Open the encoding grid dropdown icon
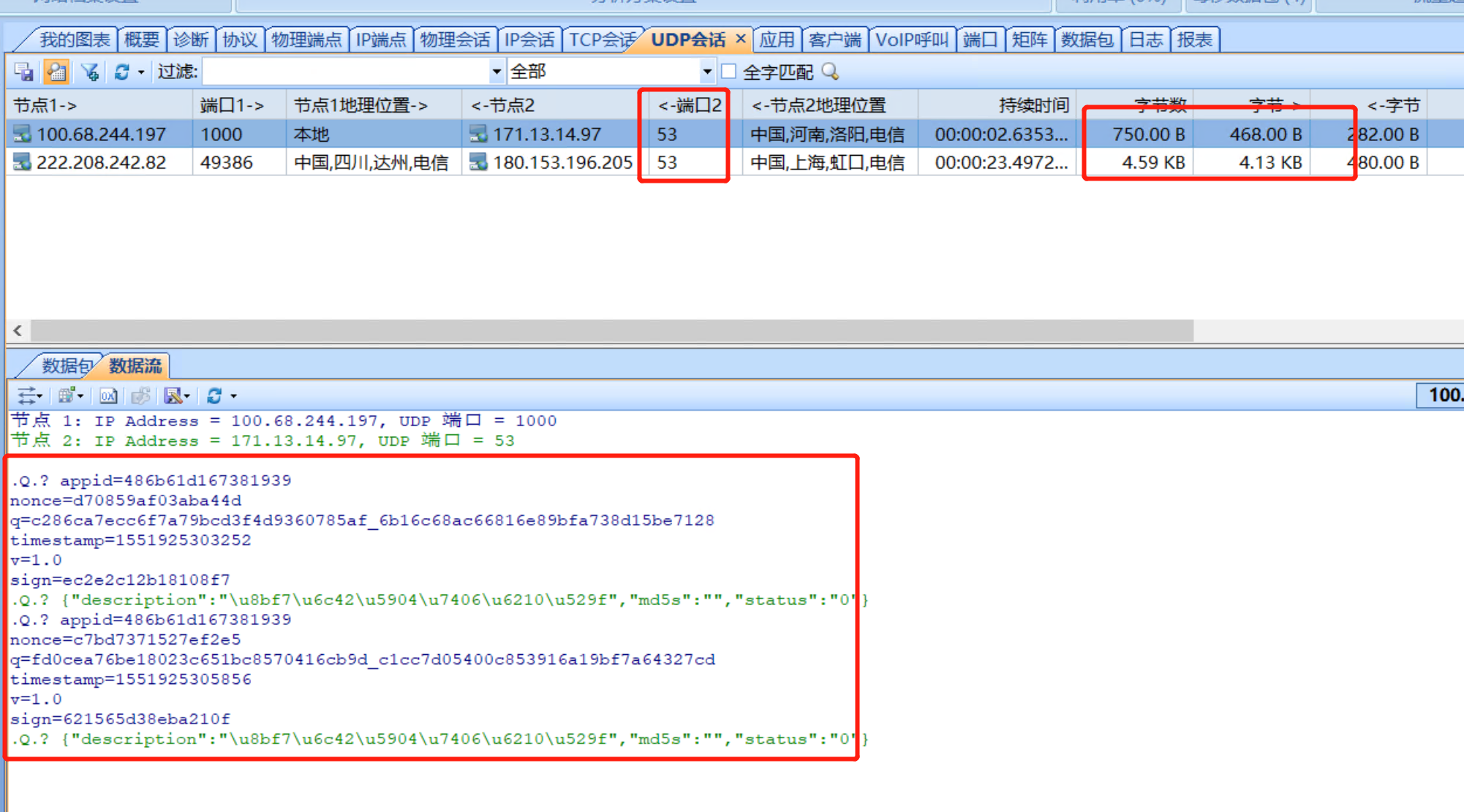Screen dimensions: 1464x812 click(x=70, y=395)
